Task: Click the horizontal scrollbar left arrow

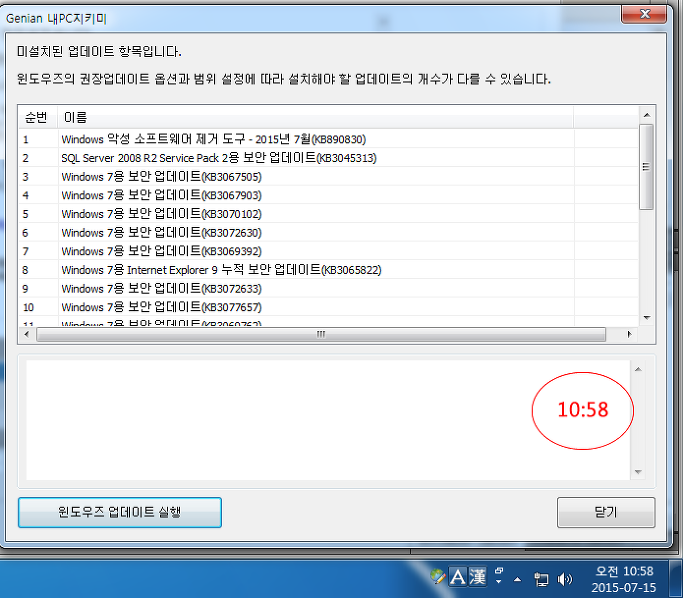Action: [27, 334]
